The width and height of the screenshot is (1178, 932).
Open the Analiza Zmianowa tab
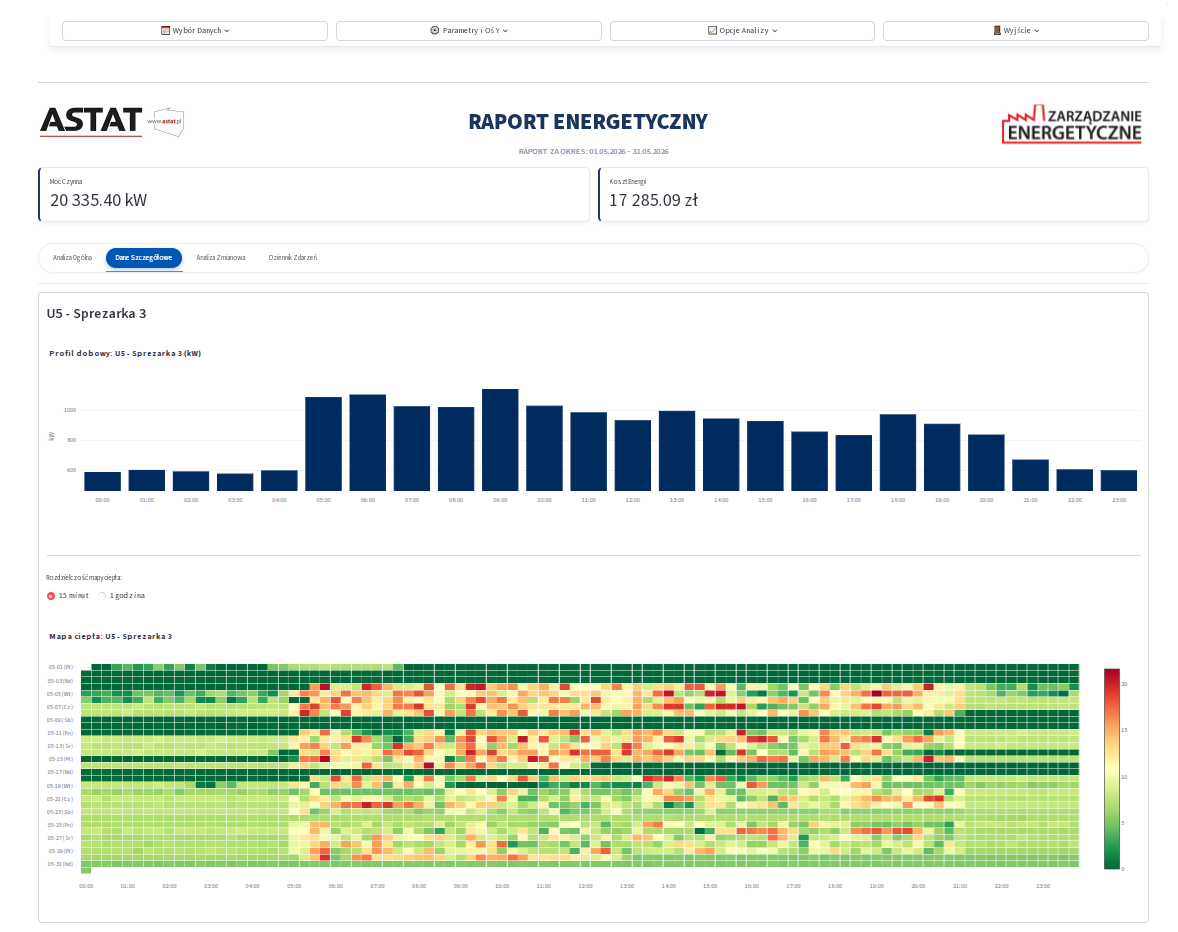click(221, 258)
